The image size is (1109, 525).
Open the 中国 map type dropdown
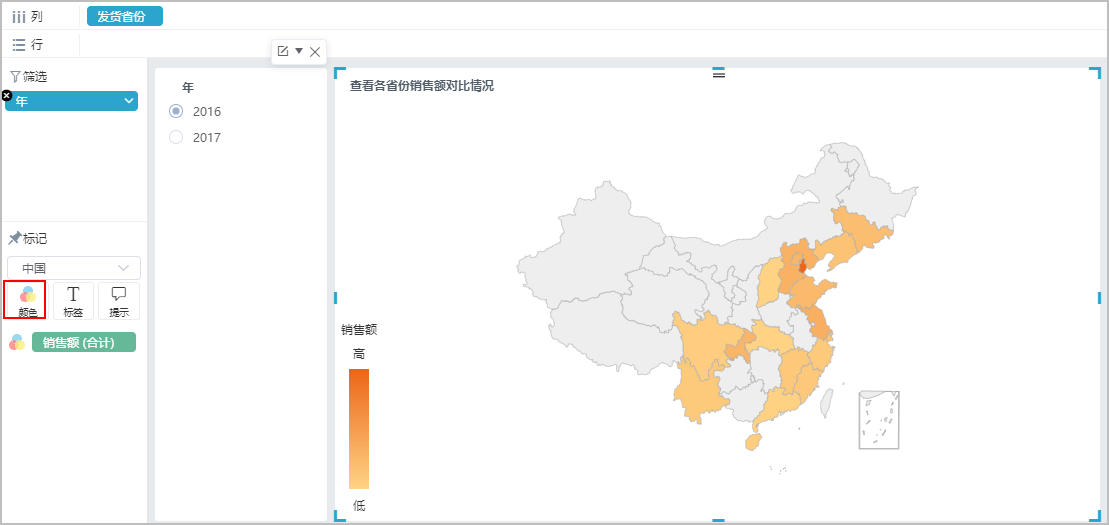[74, 268]
